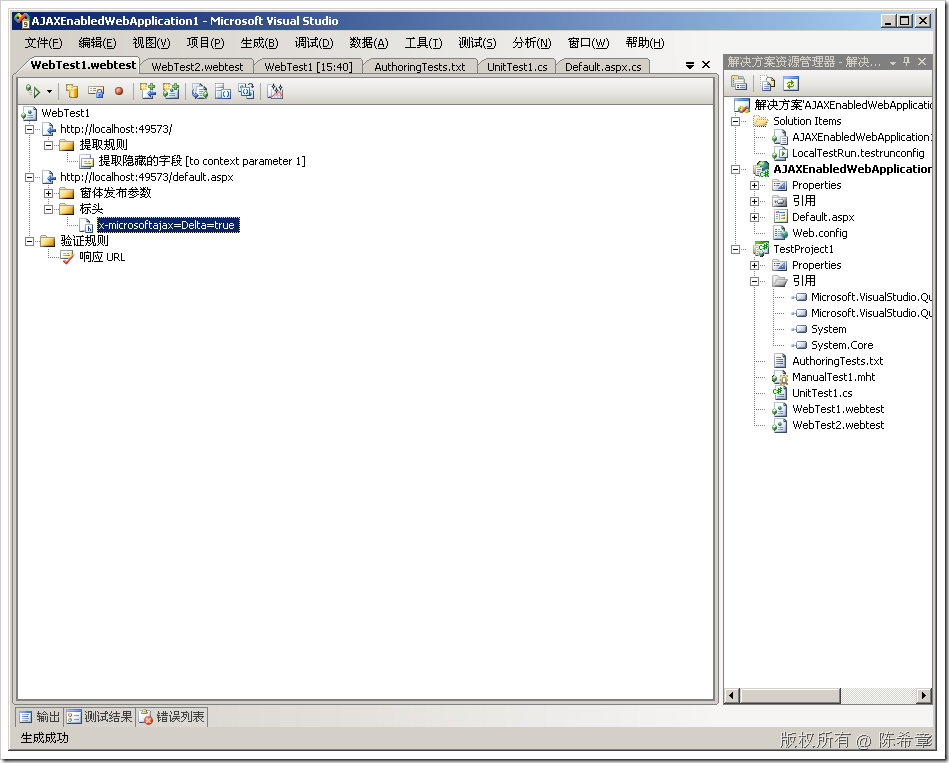Open the 文件(F) menu
The image size is (949, 763).
43,43
